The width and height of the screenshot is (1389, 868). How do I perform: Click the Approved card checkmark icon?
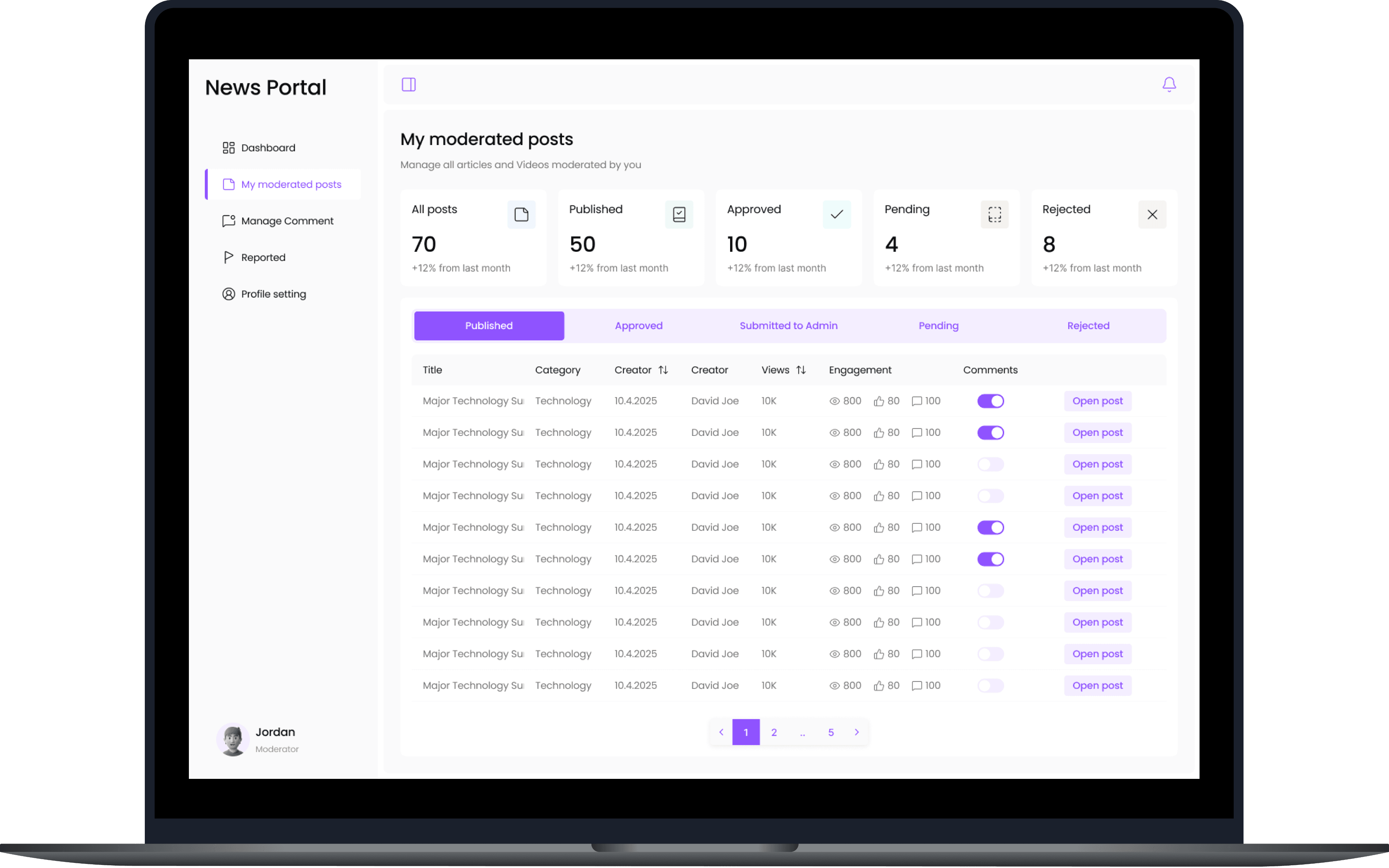pos(837,215)
